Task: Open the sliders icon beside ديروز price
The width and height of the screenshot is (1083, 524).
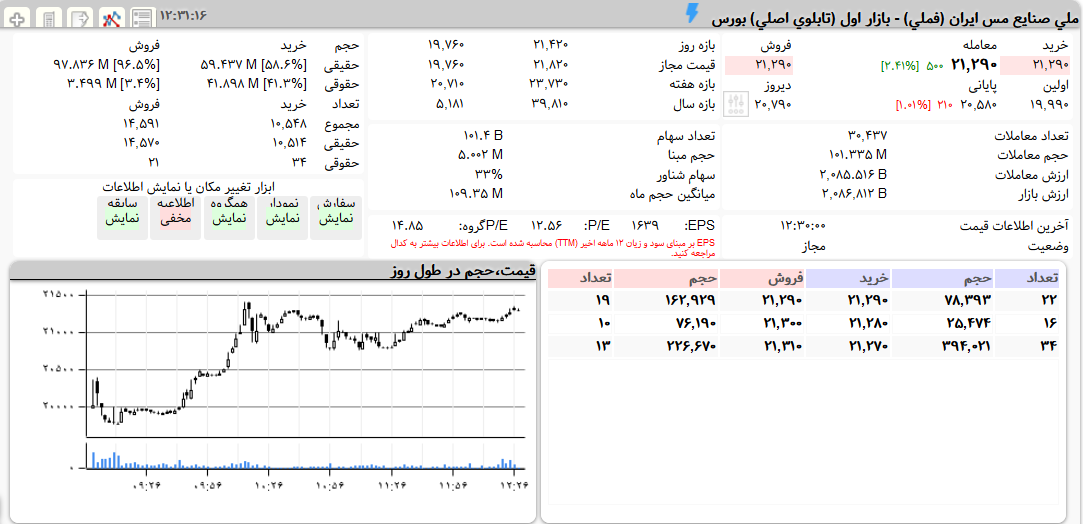Action: click(735, 103)
